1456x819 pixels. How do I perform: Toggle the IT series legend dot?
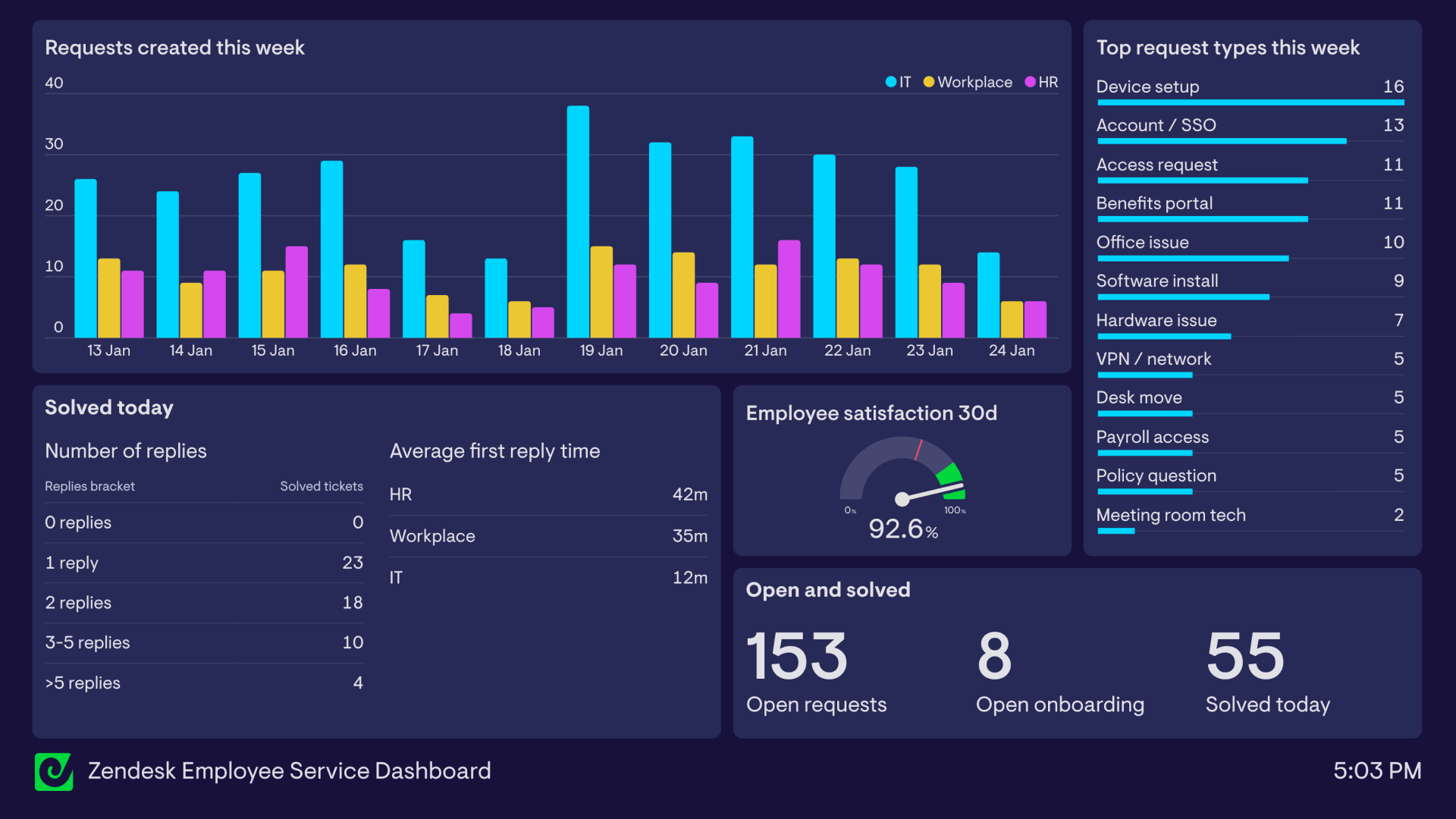pyautogui.click(x=891, y=82)
